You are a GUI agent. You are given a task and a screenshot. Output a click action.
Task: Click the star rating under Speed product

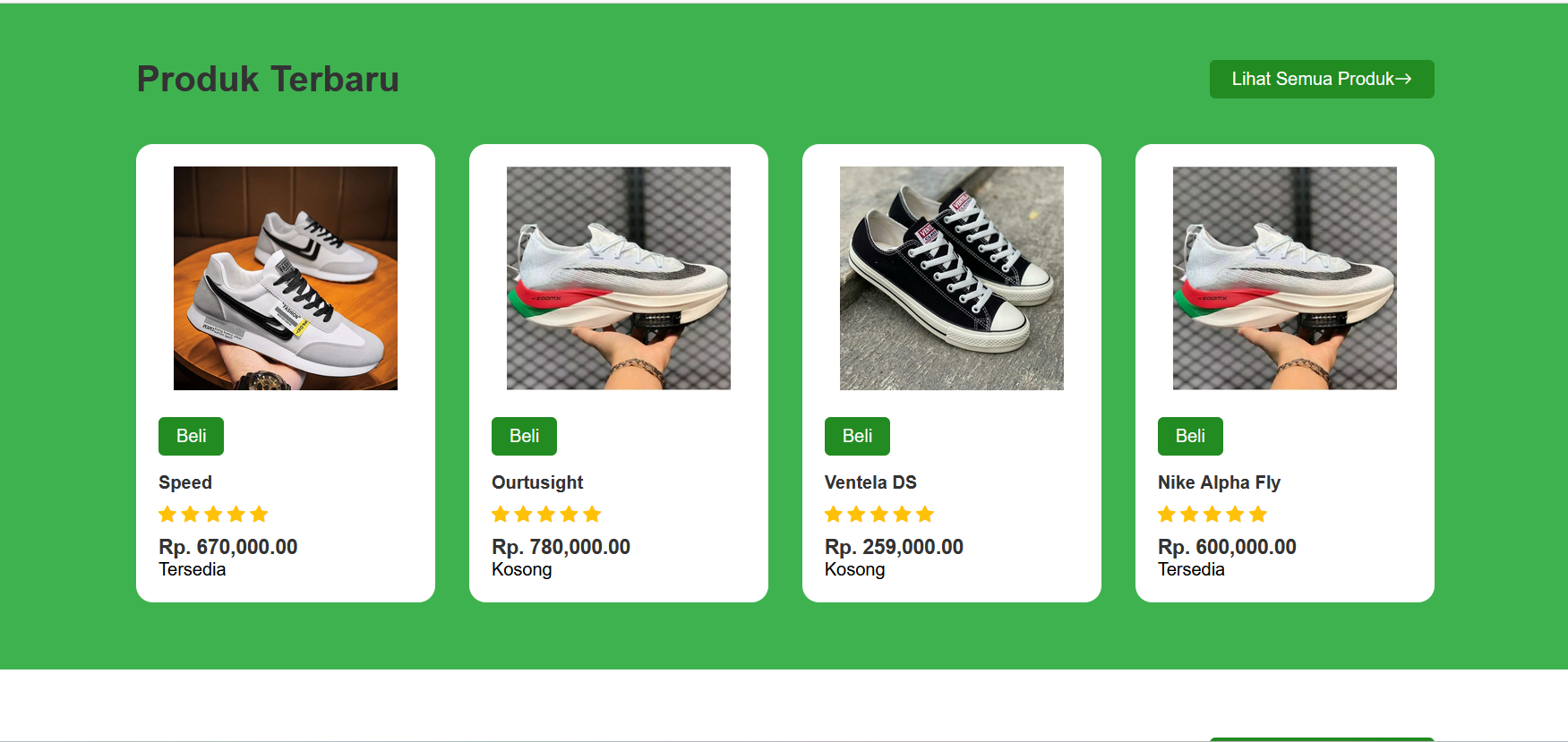[x=213, y=513]
